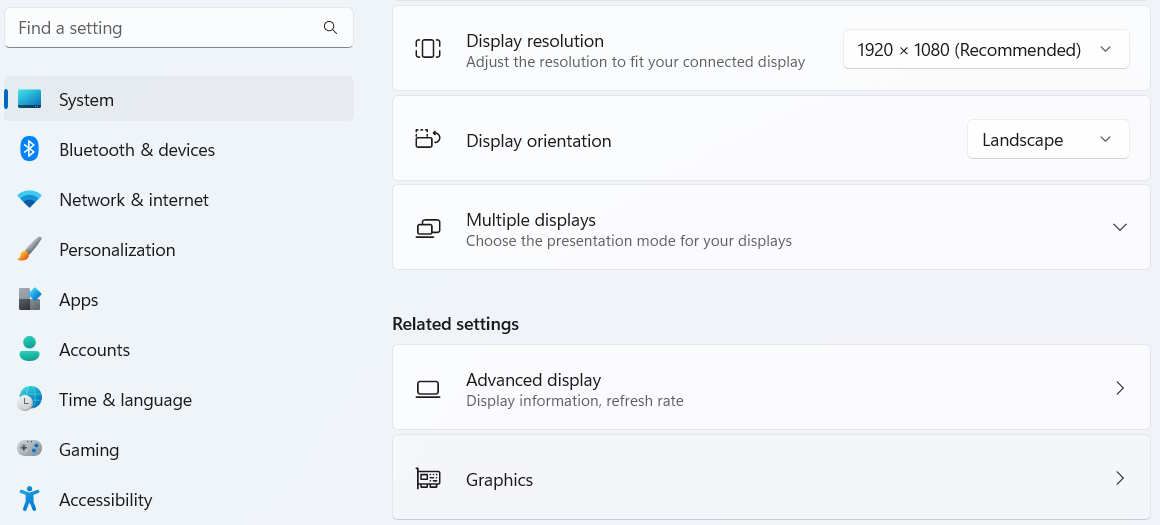Screen dimensions: 1160x525
Task: Click the Personalization paintbrush icon
Action: tap(30, 250)
